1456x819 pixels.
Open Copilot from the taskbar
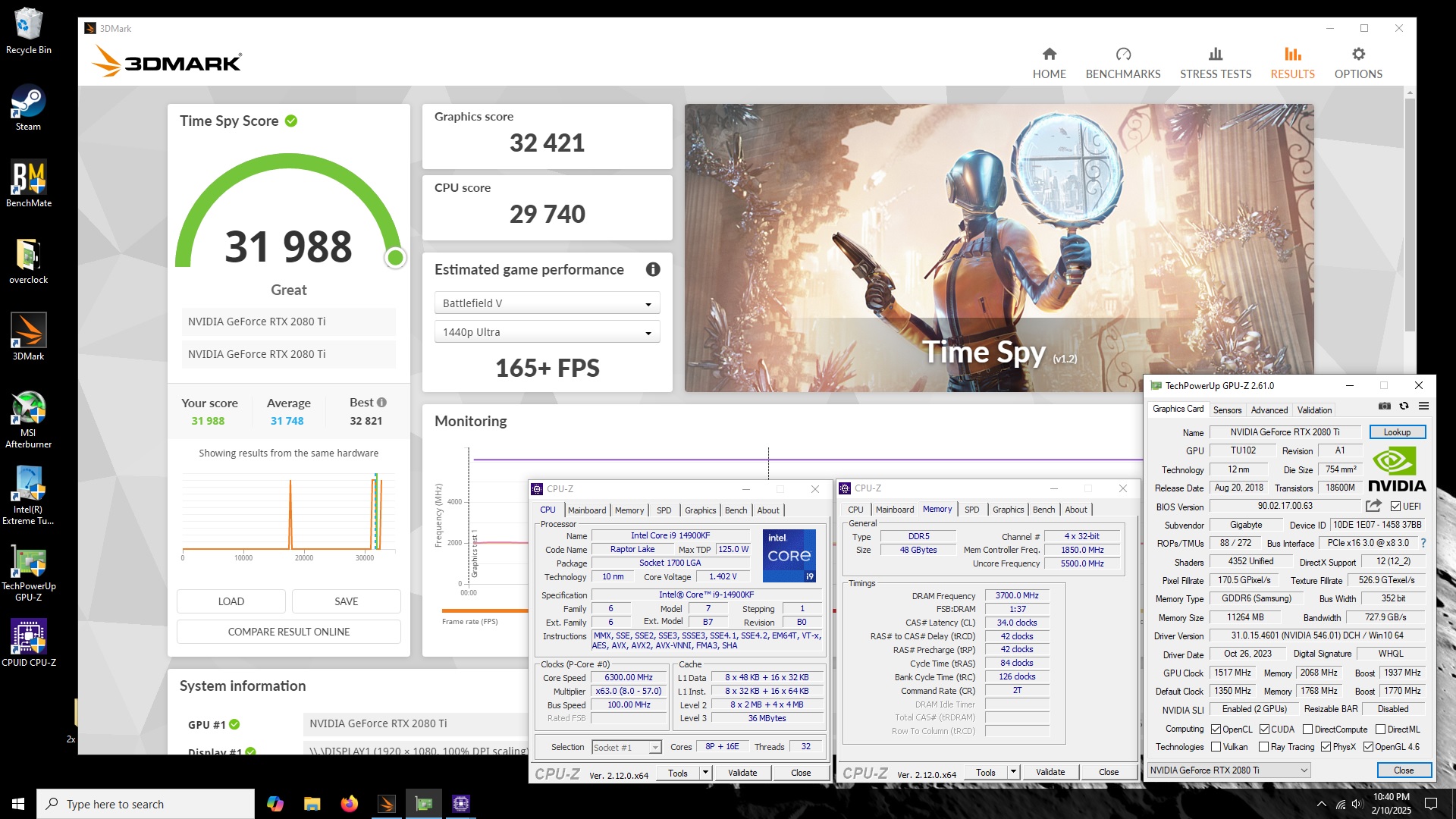[275, 804]
